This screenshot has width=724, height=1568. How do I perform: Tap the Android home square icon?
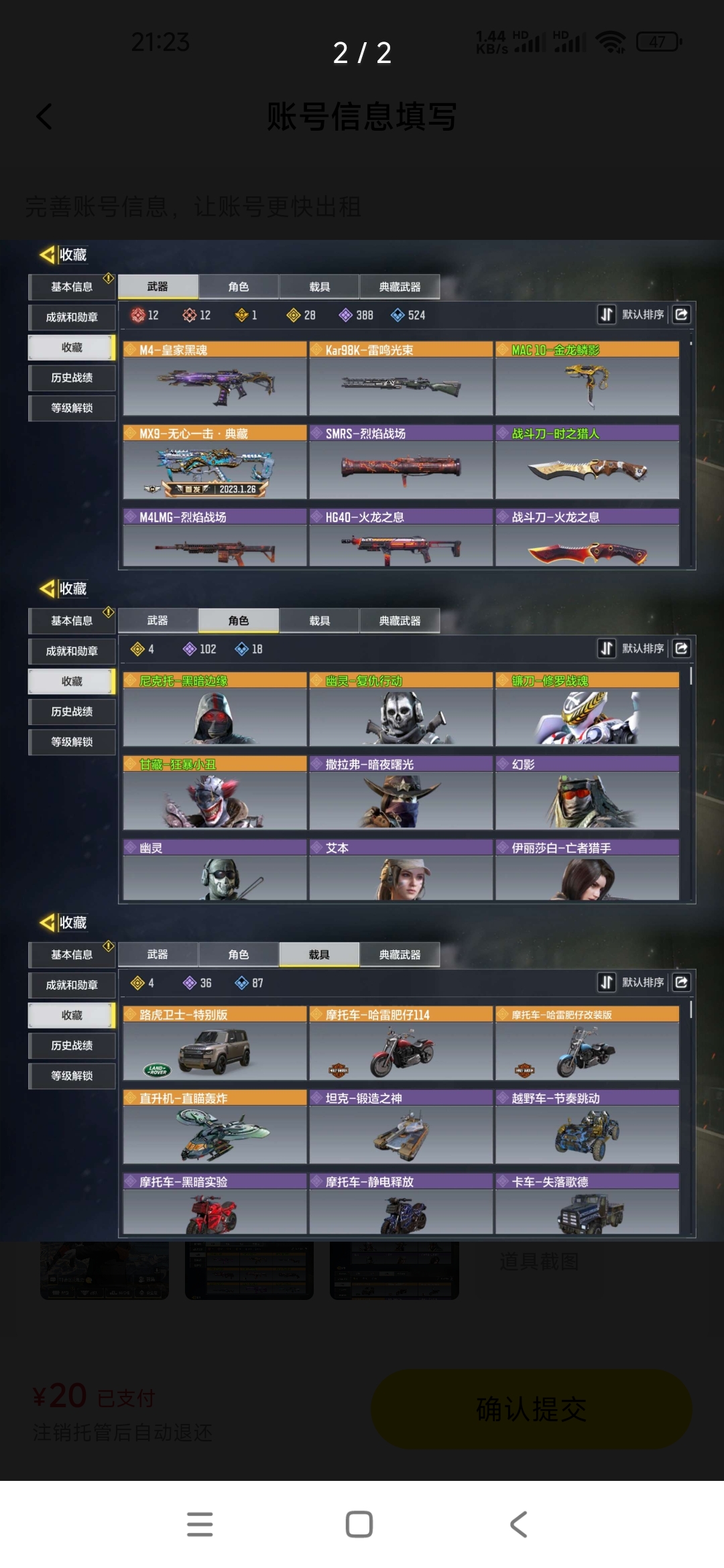tap(359, 1524)
